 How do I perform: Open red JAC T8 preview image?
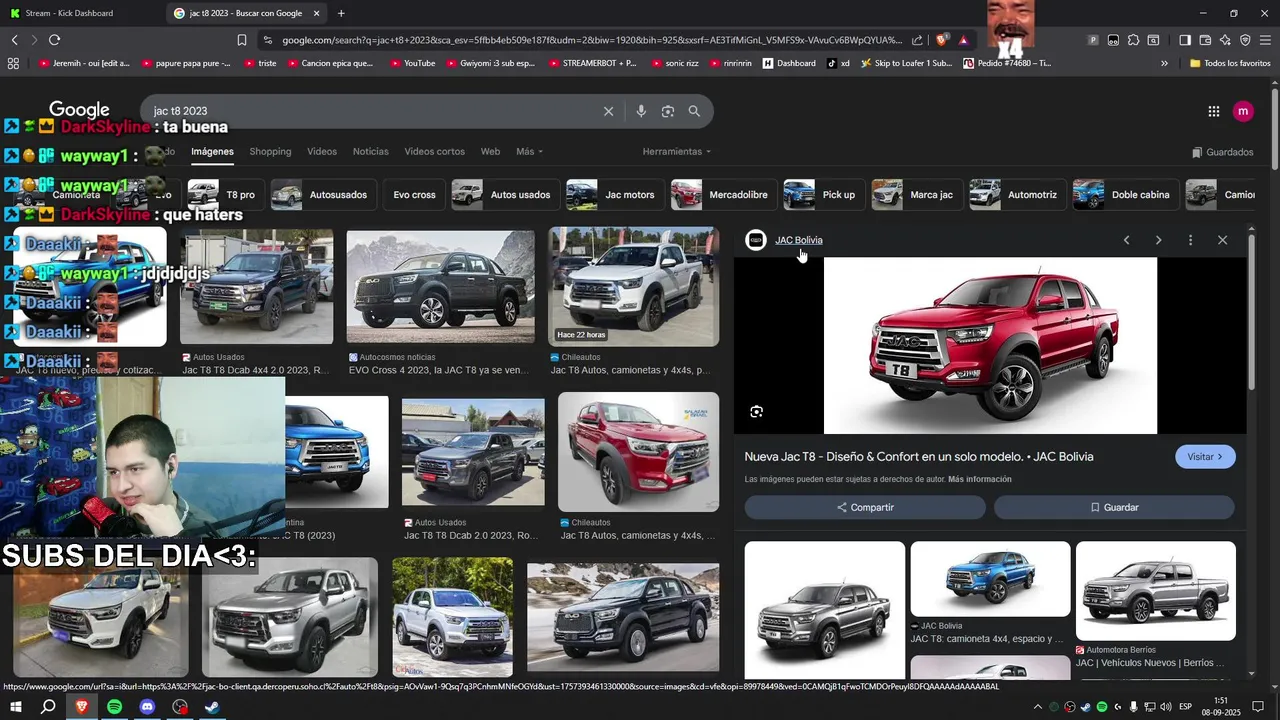990,346
